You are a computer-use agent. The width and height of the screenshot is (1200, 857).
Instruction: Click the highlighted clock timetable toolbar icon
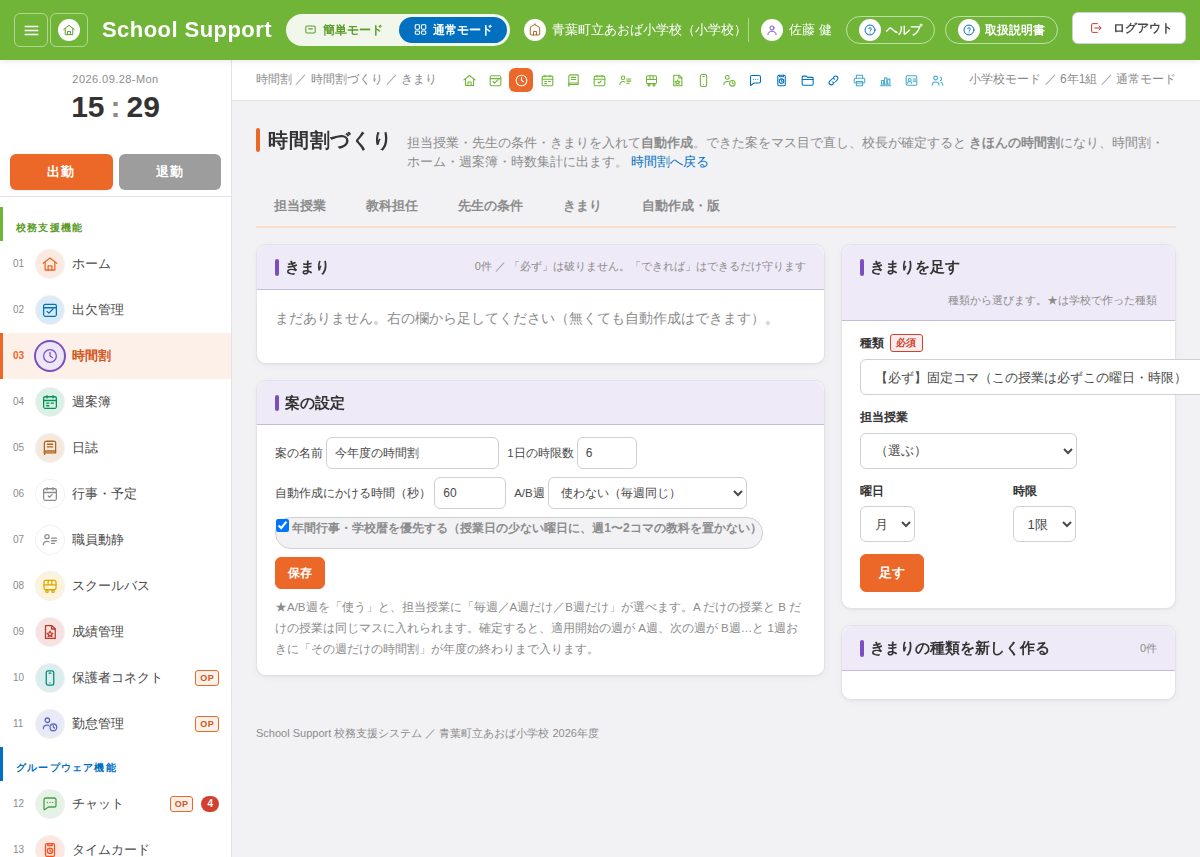coord(521,80)
